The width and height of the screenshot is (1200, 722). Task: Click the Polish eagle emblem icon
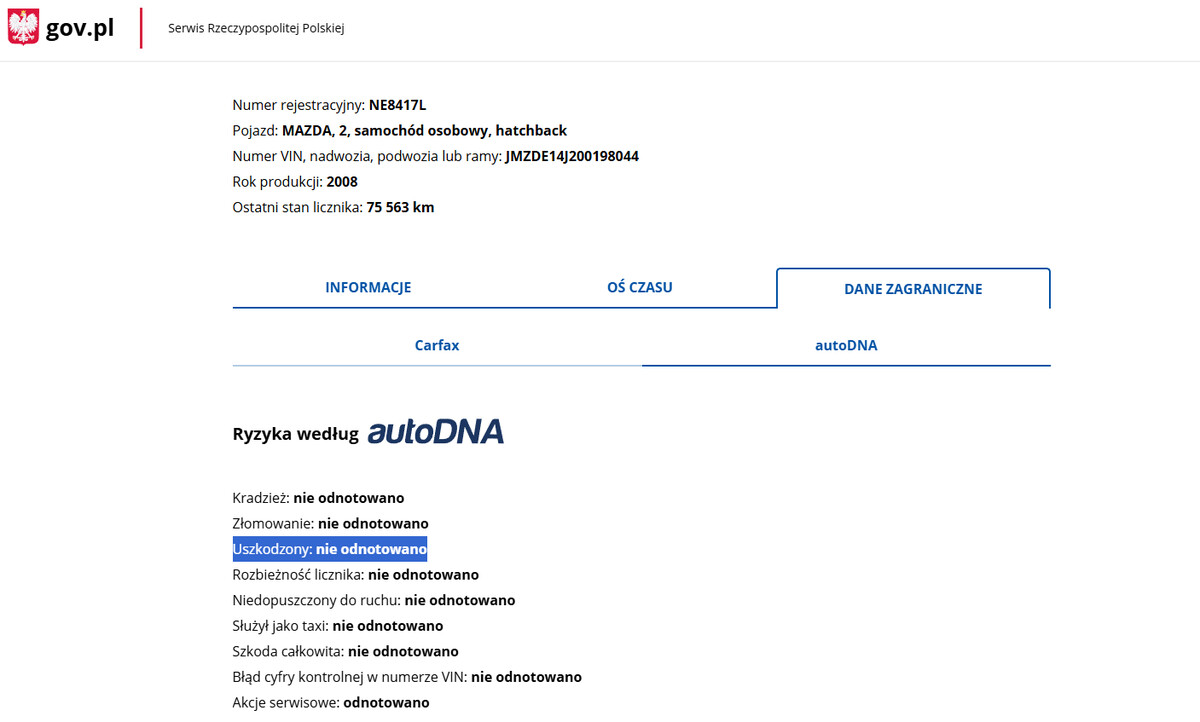(x=23, y=28)
